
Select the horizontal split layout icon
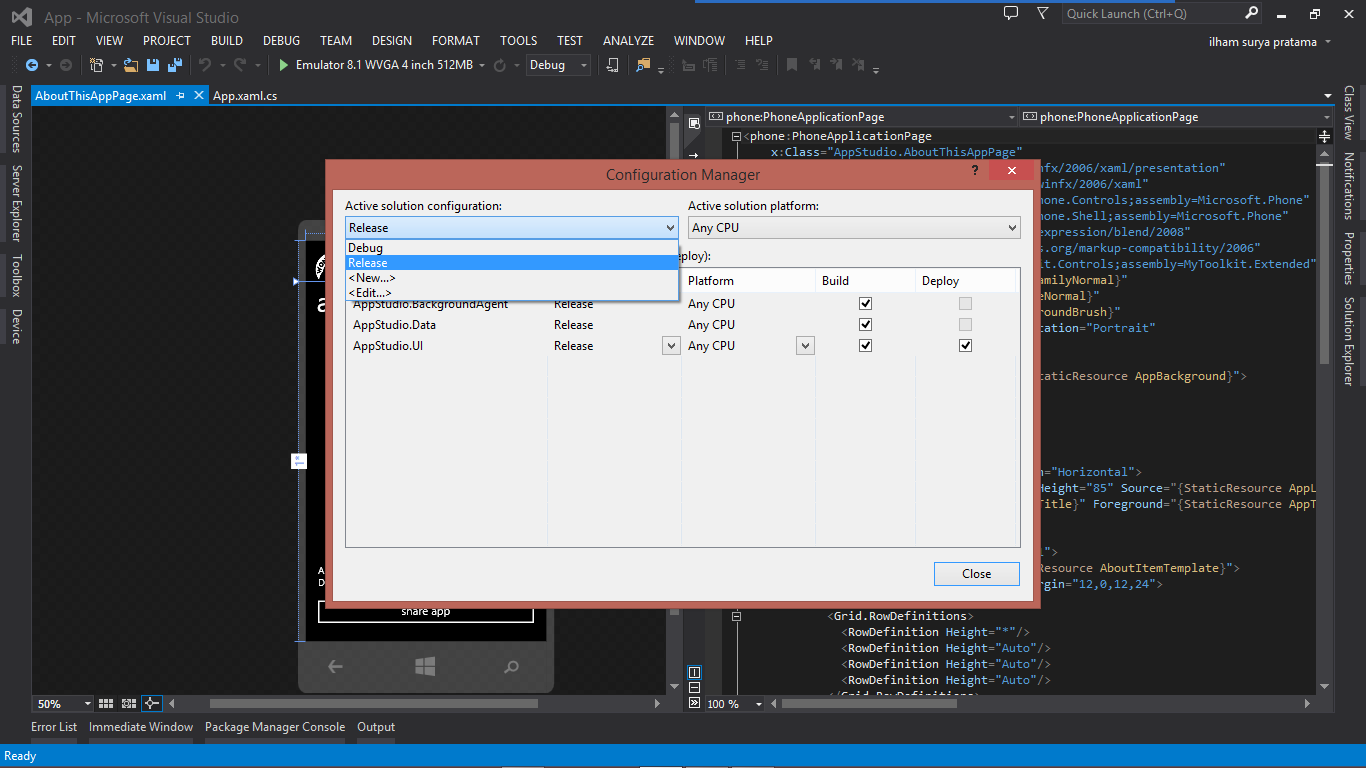pos(694,688)
